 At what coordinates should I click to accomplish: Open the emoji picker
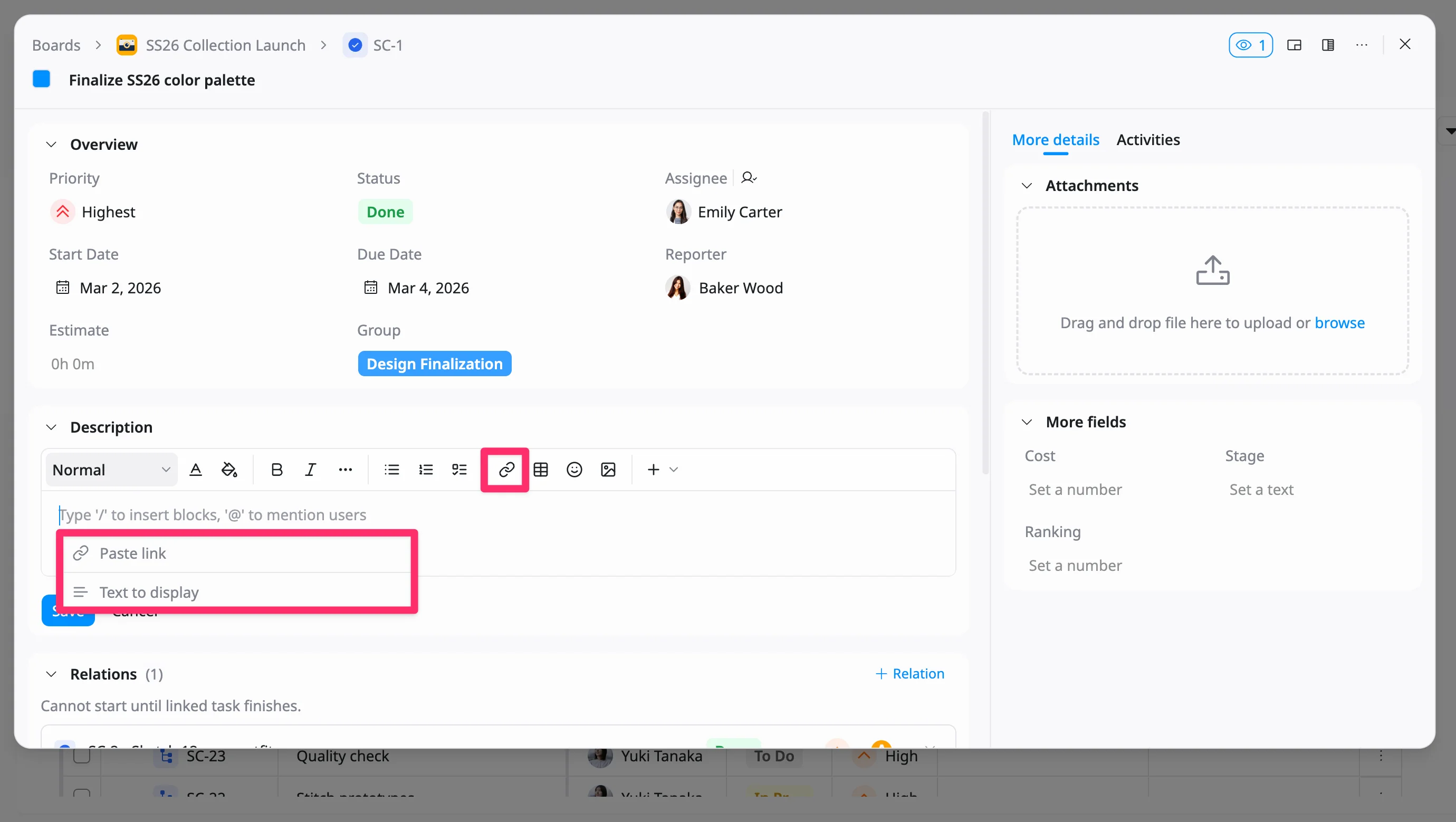tap(574, 470)
